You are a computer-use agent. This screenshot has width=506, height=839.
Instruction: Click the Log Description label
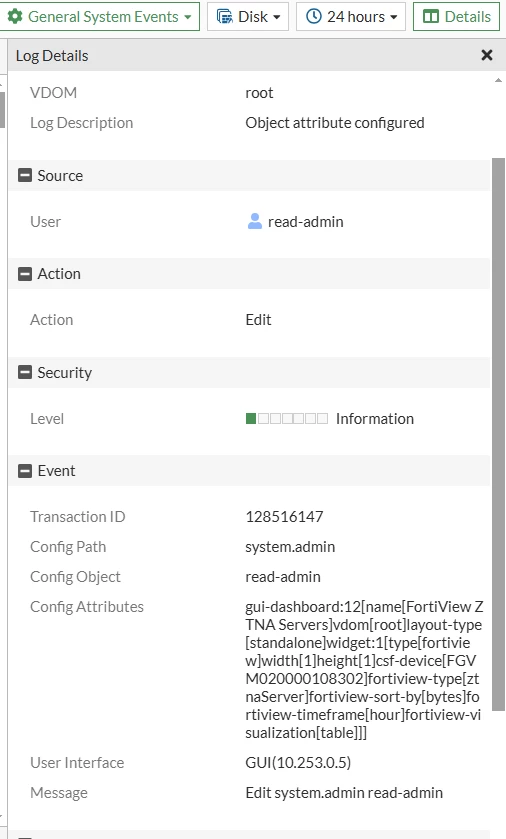pyautogui.click(x=81, y=123)
